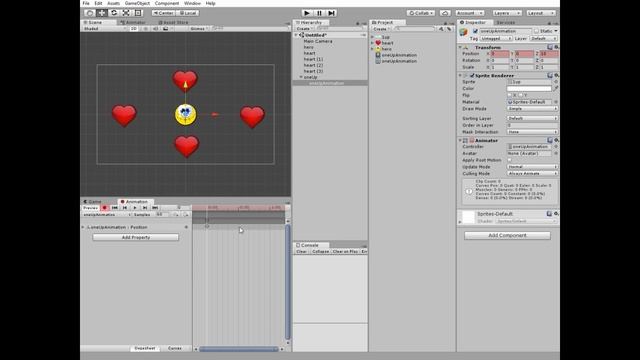Select the Hand tool in toolbar

[89, 13]
